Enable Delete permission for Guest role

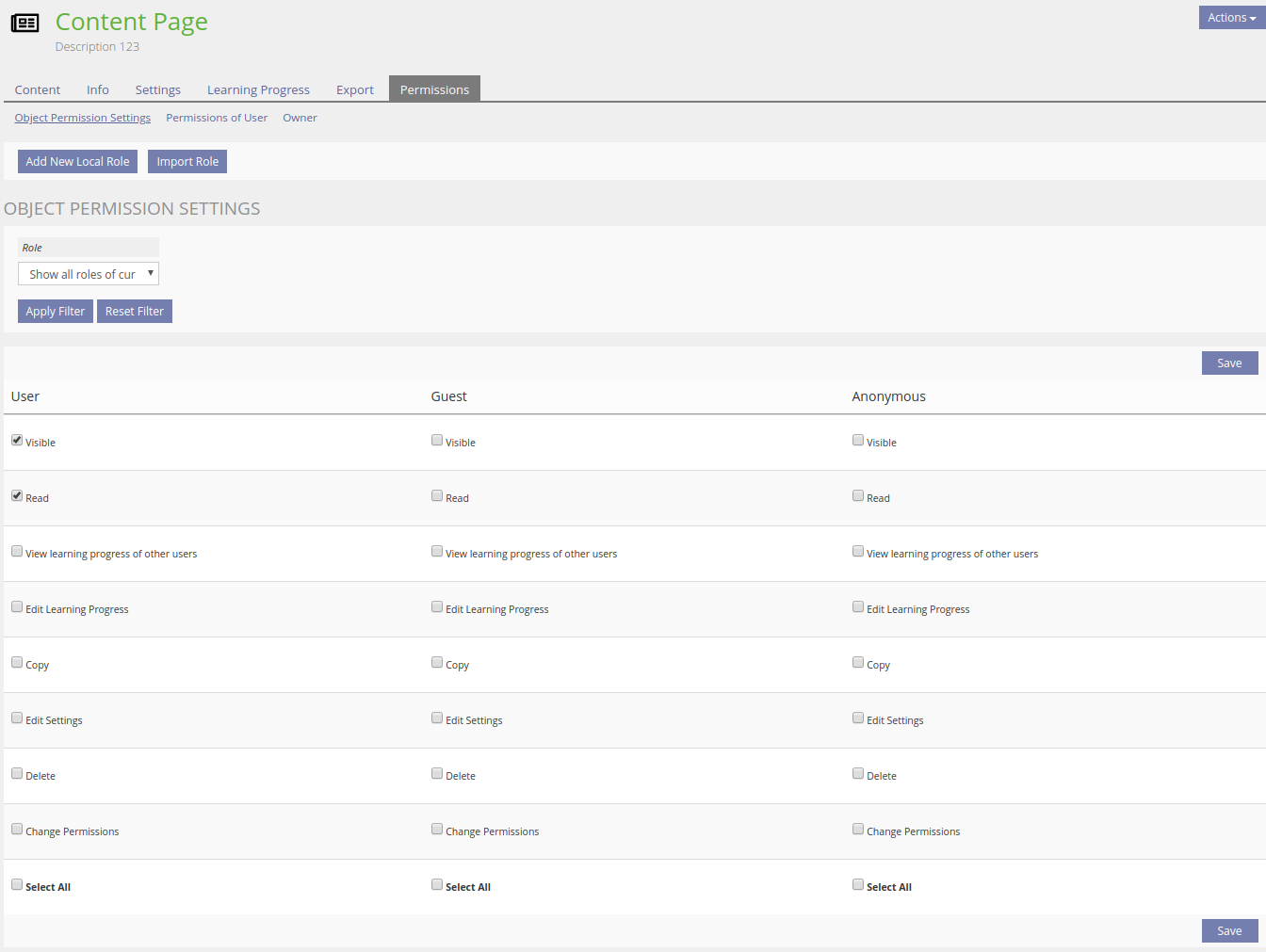click(x=437, y=773)
